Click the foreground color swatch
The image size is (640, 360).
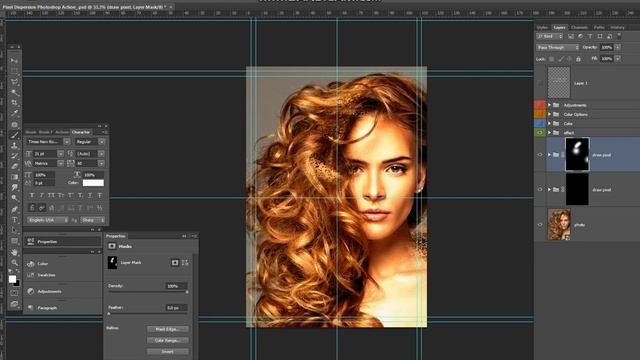click(x=12, y=279)
